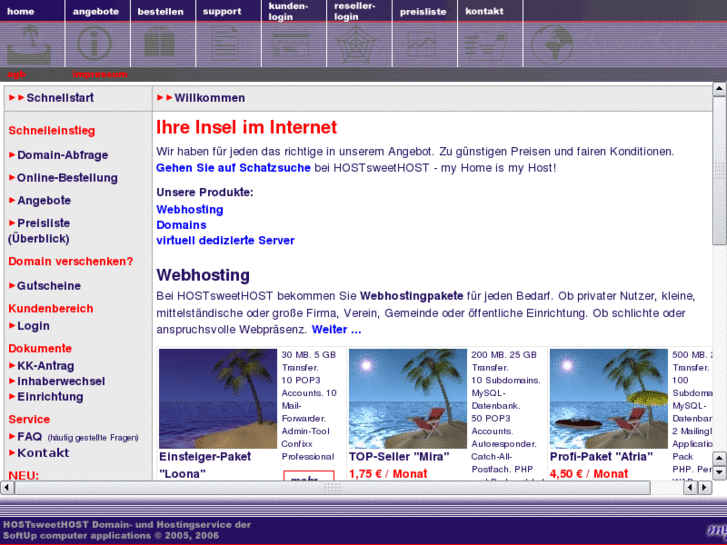
Task: Click the 'Einsteiger-Paket Loona' title
Action: 205,465
